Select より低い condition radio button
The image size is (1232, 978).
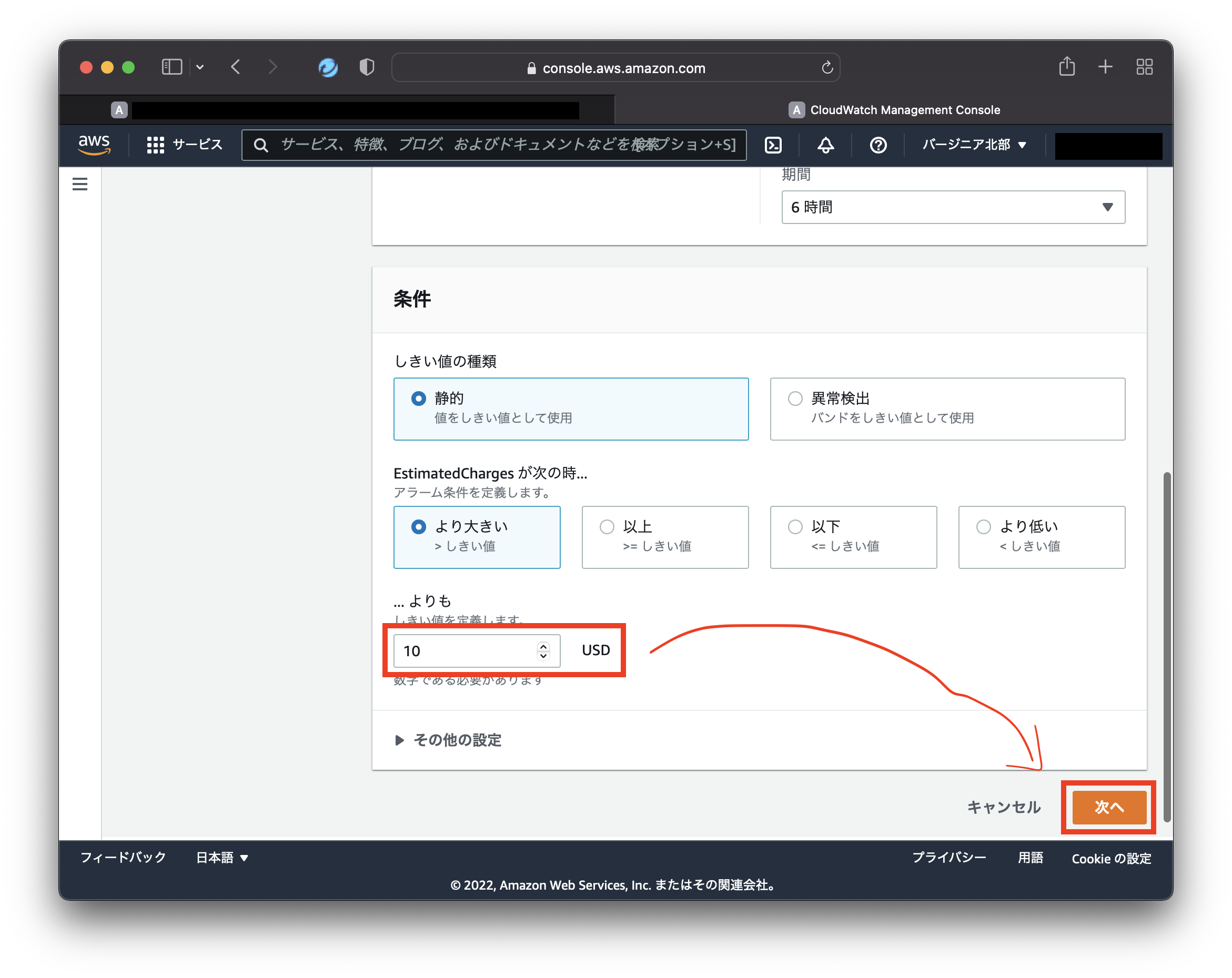click(983, 526)
